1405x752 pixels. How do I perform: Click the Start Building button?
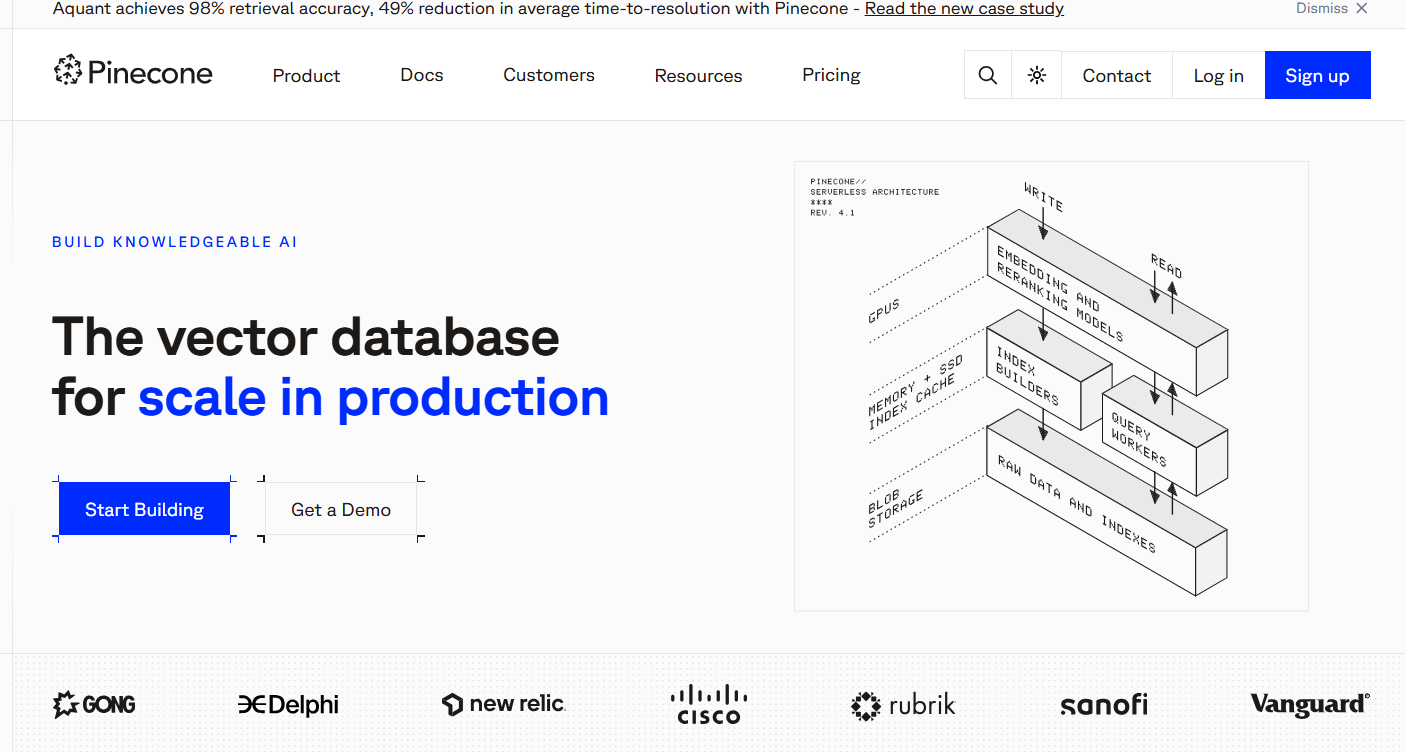click(144, 509)
